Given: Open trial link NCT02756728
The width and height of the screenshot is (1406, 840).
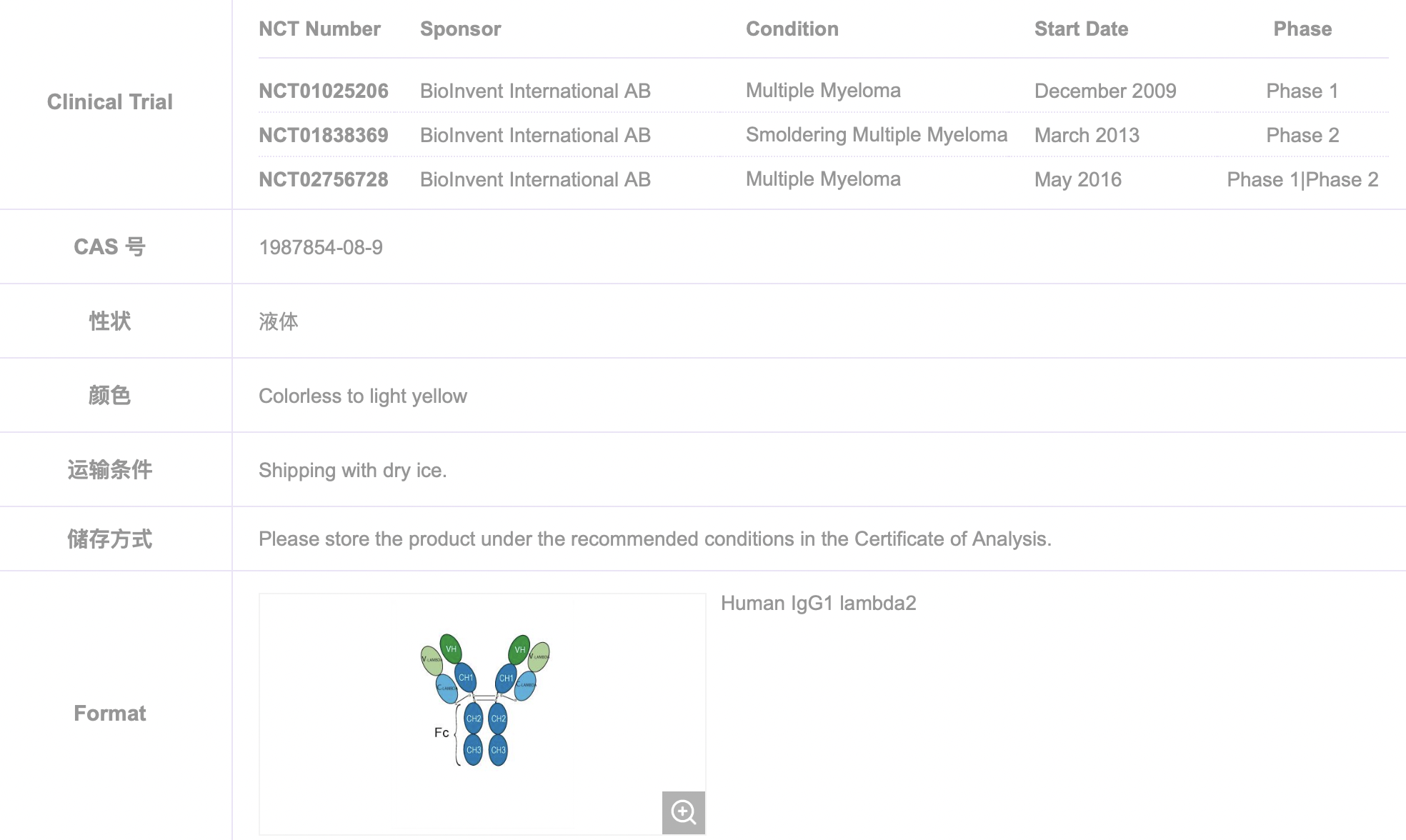Looking at the screenshot, I should click(x=324, y=179).
